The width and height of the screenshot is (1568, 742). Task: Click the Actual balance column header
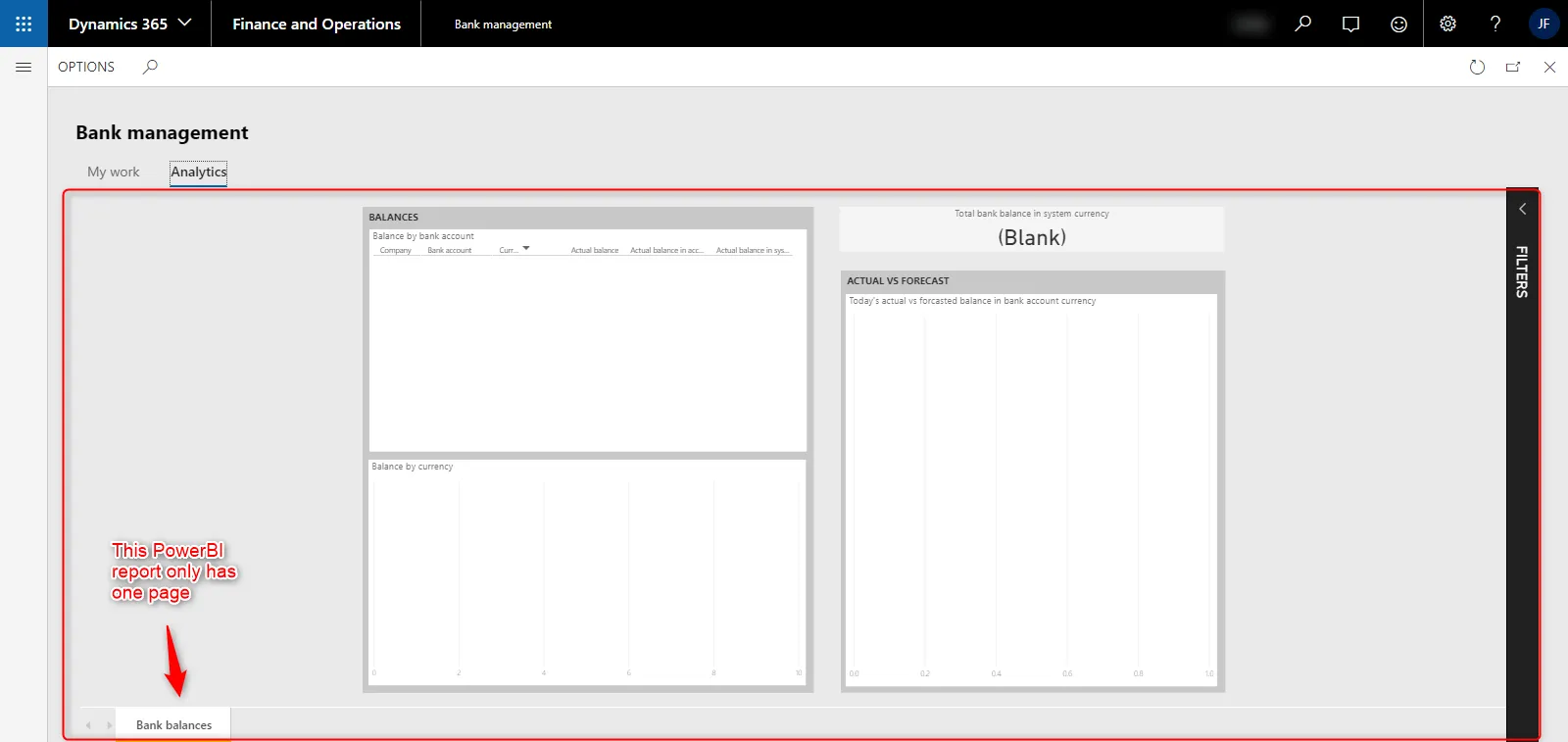[x=595, y=251]
